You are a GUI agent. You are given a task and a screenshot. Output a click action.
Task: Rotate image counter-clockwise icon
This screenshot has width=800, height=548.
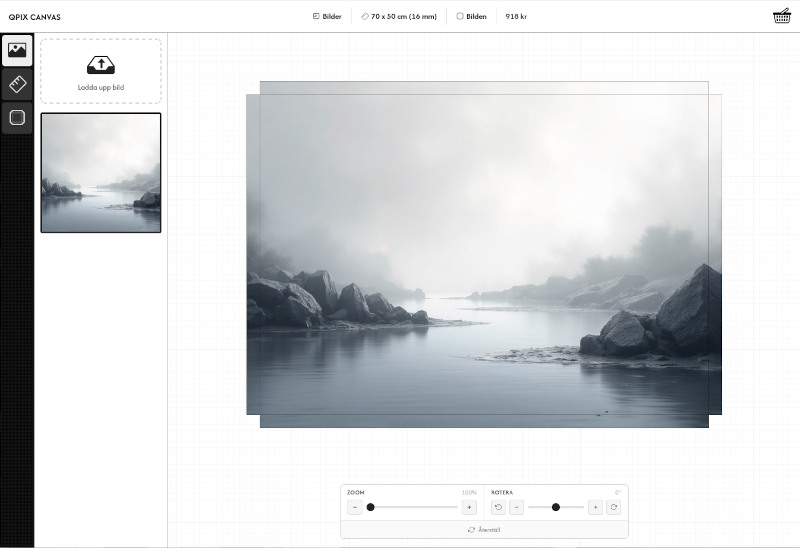tap(498, 507)
